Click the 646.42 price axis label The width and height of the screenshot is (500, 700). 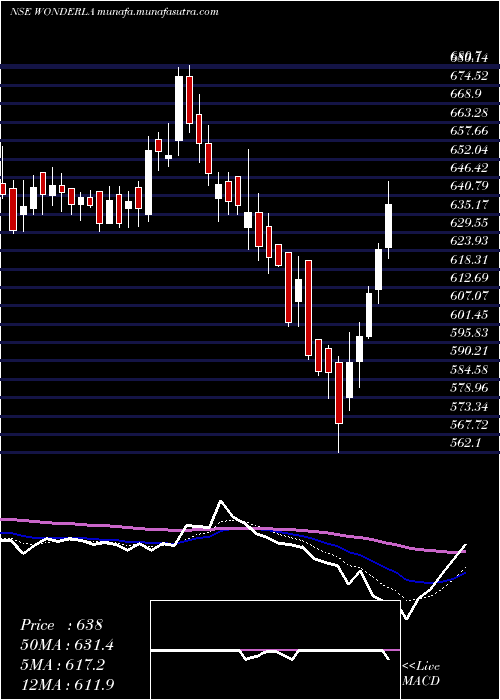[468, 168]
